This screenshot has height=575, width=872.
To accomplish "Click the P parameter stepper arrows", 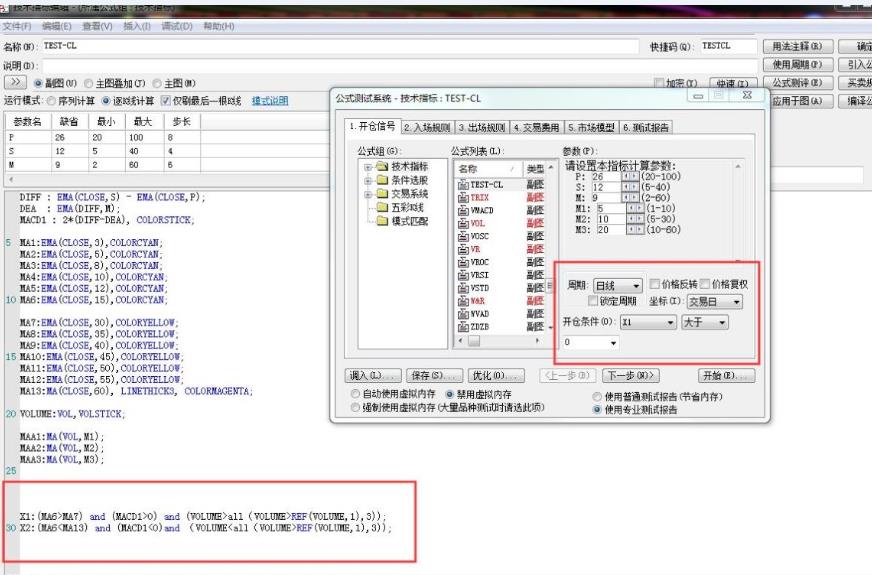I will [629, 176].
